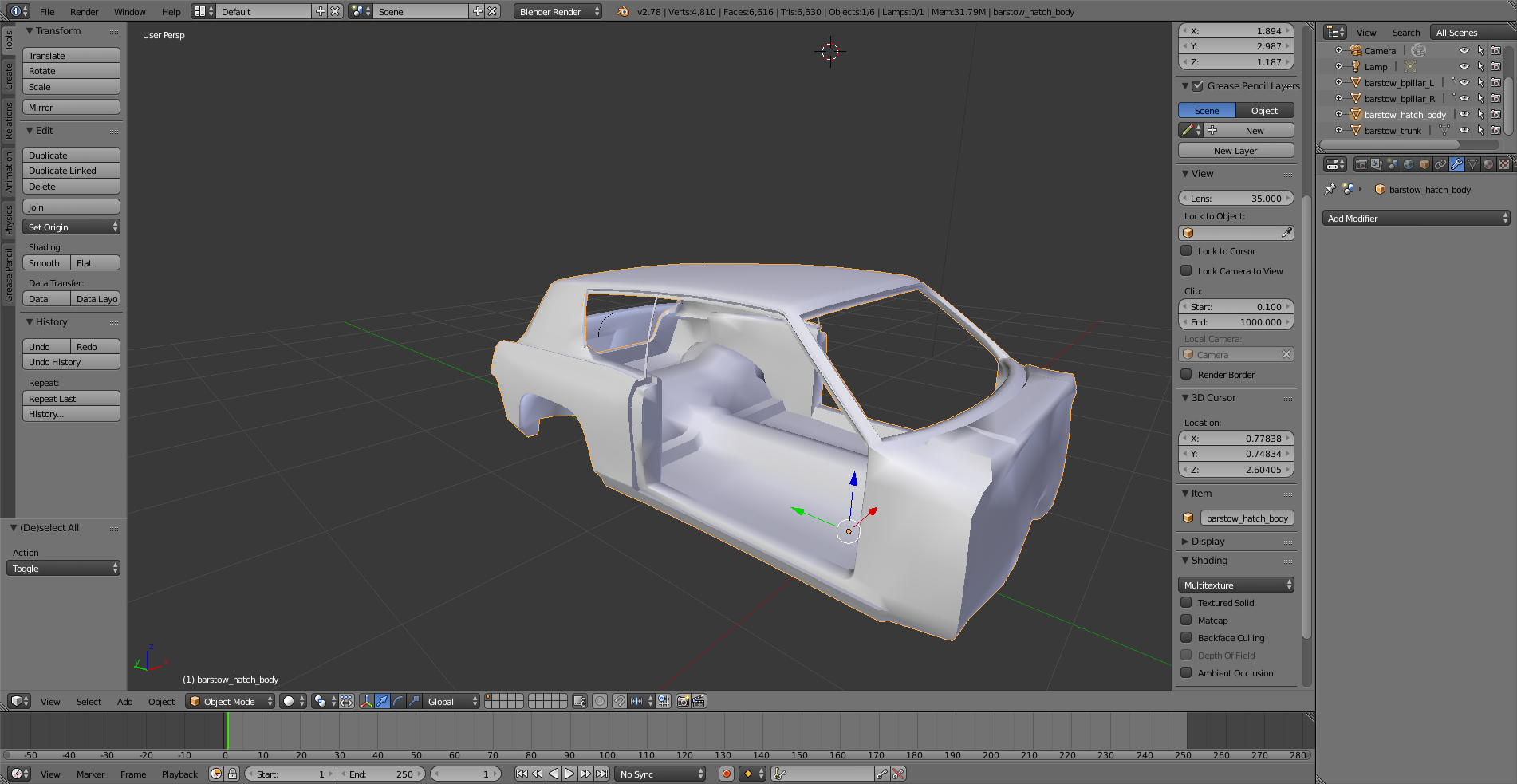This screenshot has height=784, width=1517.
Task: Open the Modifiers properties tab (wrench icon)
Action: click(x=1456, y=164)
